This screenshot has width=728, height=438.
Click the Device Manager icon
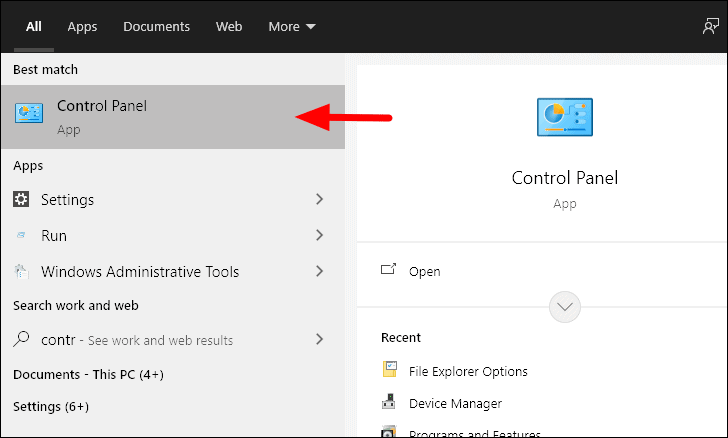coord(389,401)
